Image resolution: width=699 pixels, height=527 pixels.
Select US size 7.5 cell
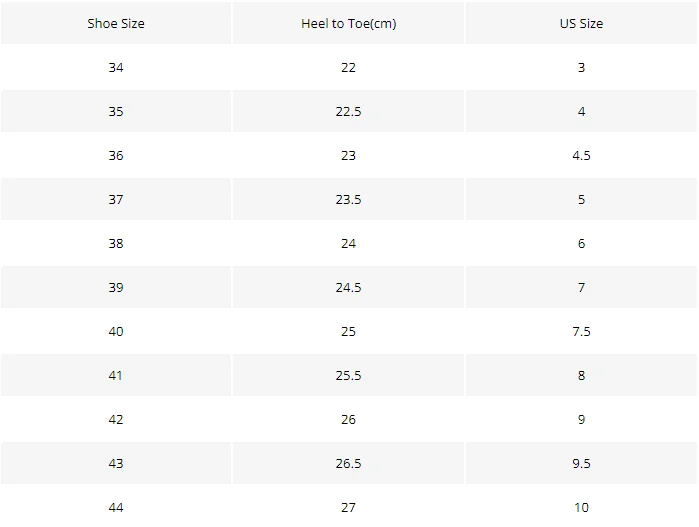coord(581,332)
